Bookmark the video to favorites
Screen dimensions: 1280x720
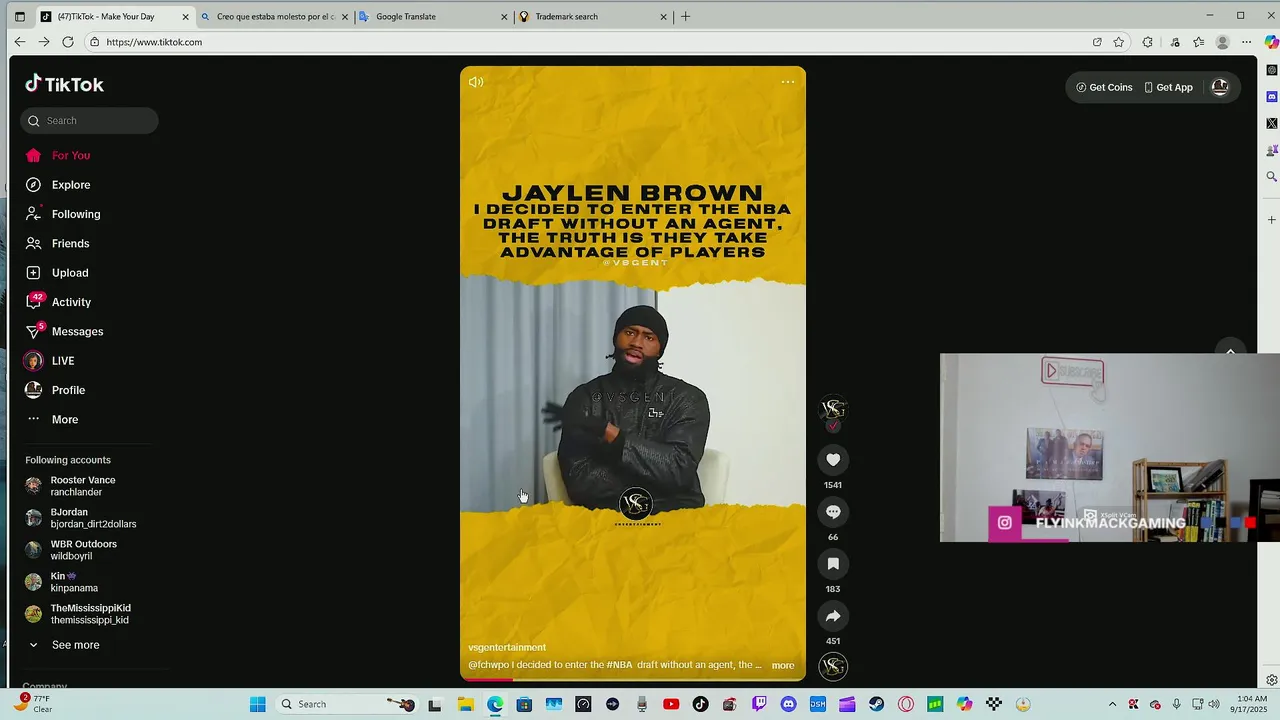(x=833, y=564)
